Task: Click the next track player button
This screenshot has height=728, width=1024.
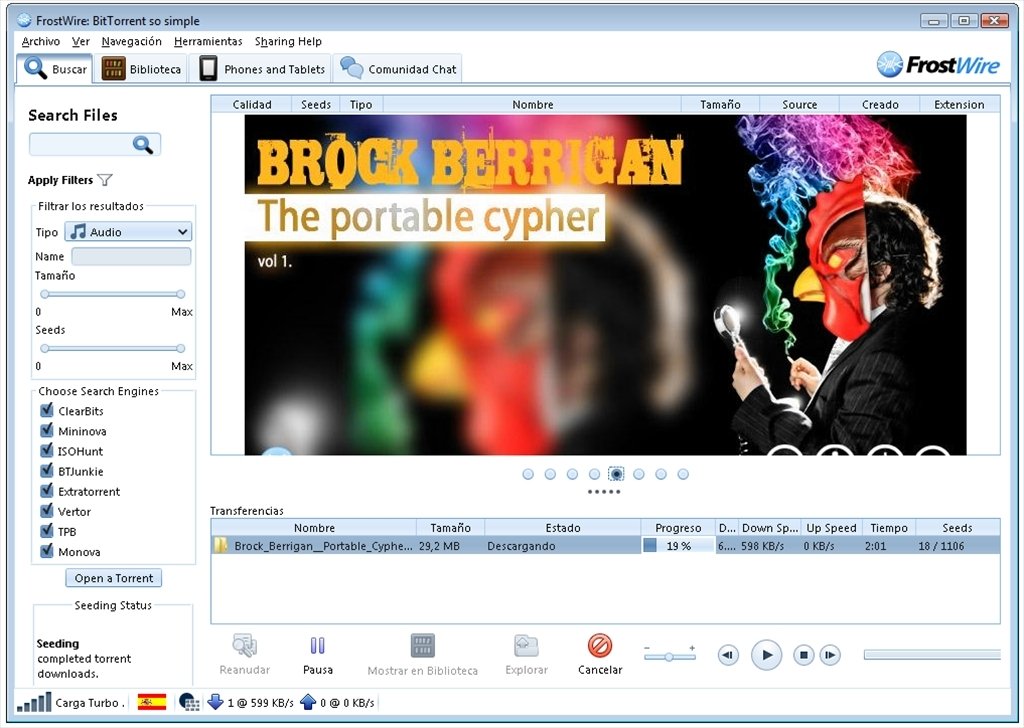Action: tap(830, 655)
